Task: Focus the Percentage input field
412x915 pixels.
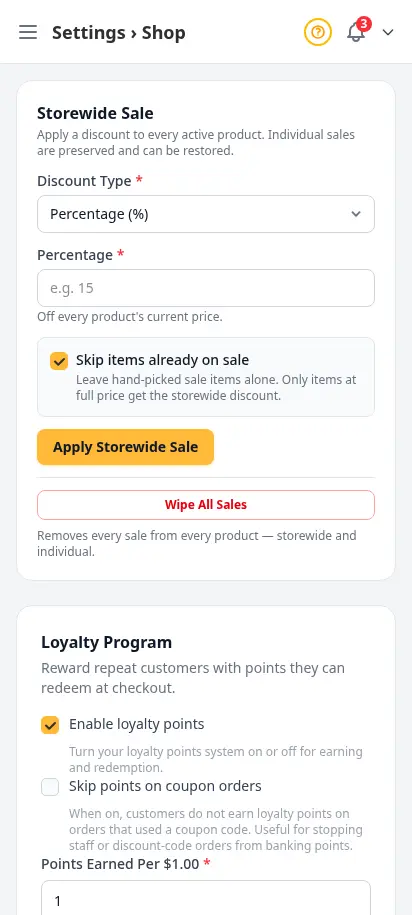Action: (206, 288)
